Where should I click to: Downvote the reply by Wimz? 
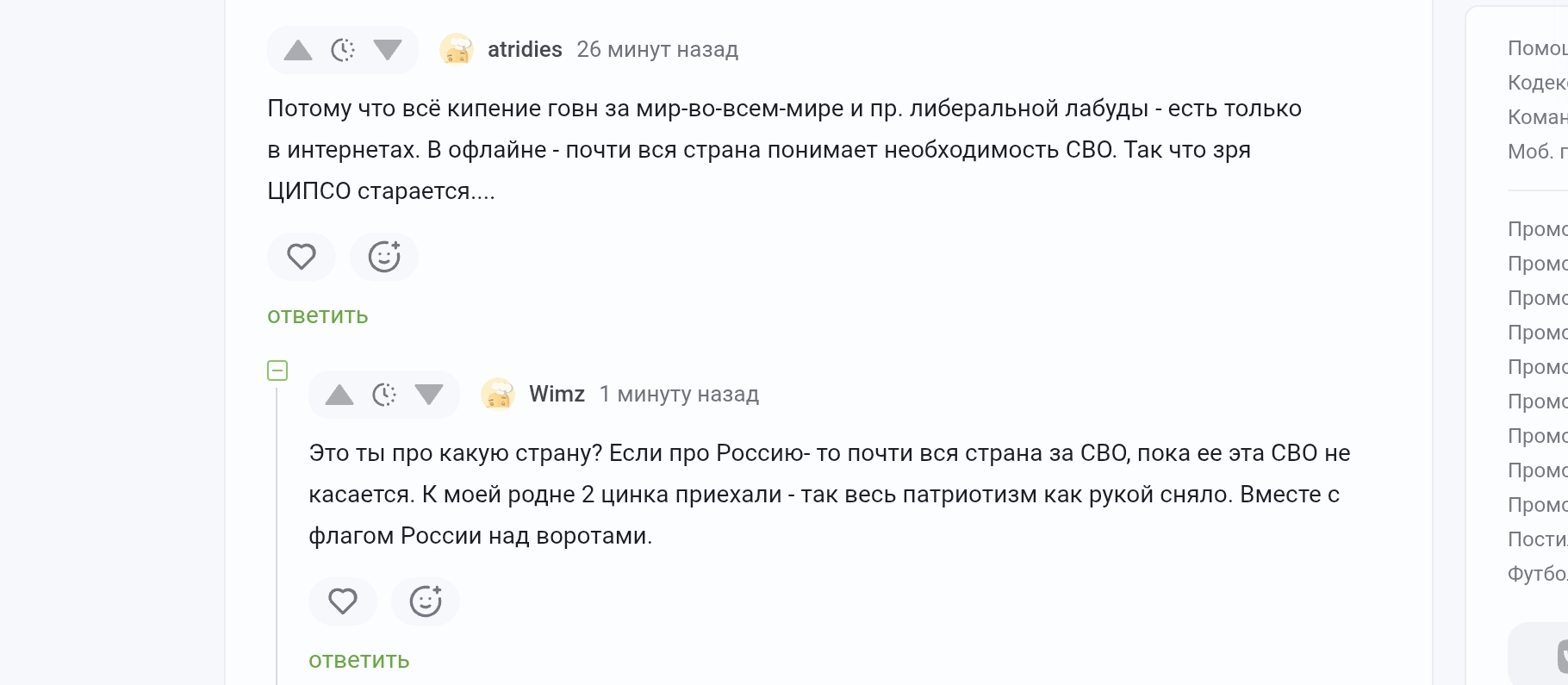point(429,395)
